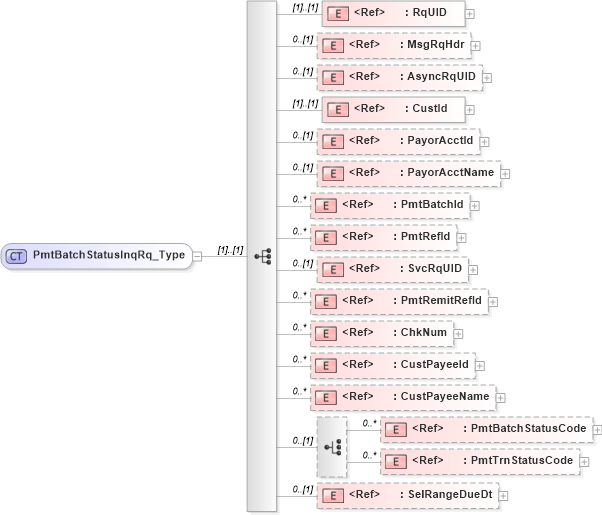Select the MsgRqHdr element name
602x515 pixels.
coord(436,44)
